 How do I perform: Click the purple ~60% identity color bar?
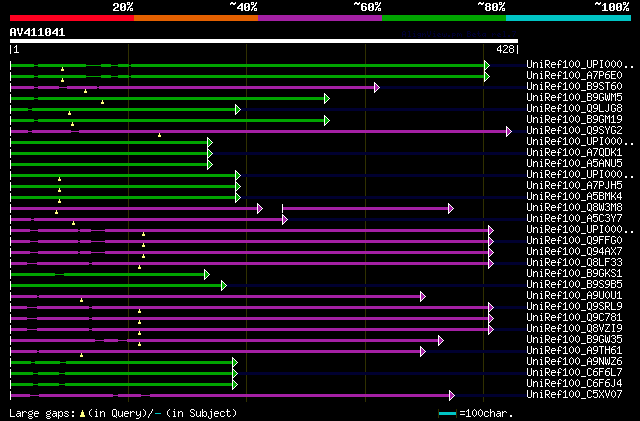click(x=320, y=18)
